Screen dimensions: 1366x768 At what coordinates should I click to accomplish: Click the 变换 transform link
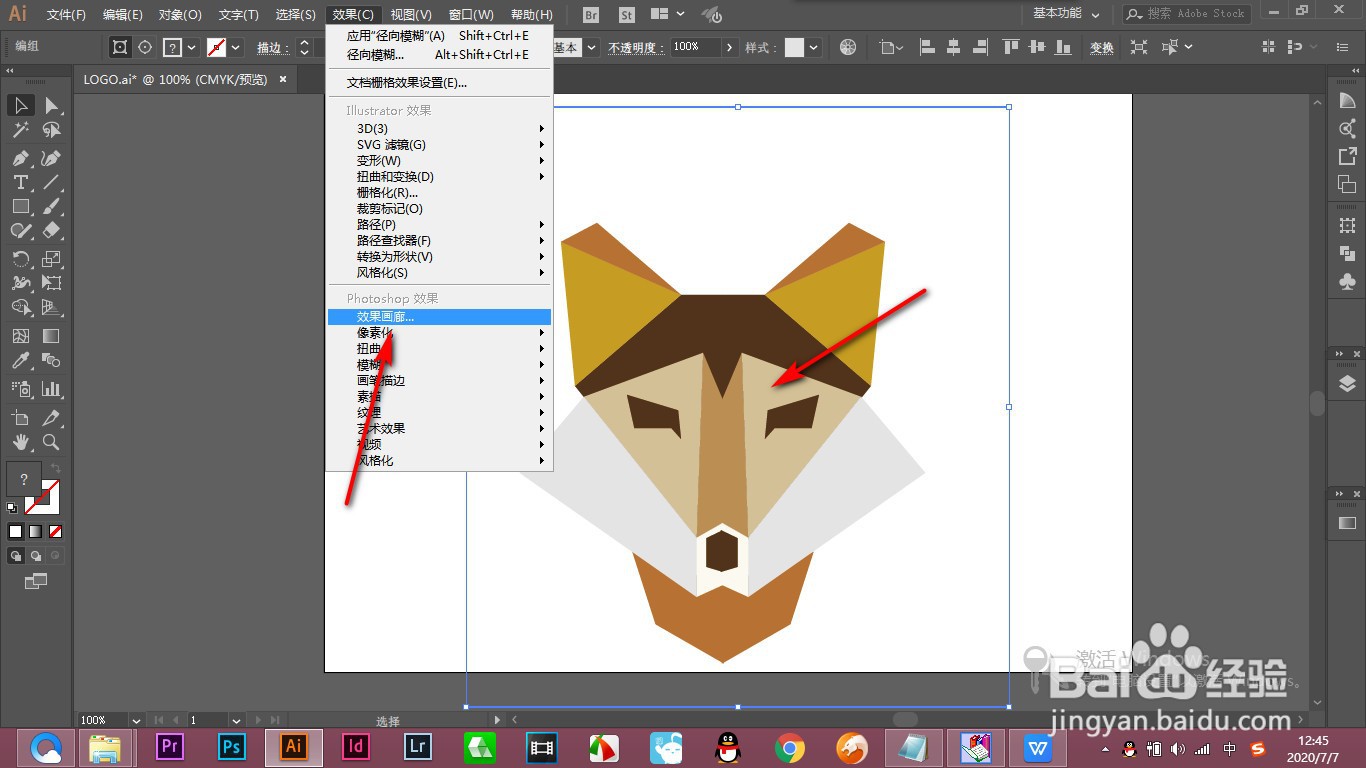[x=1101, y=48]
